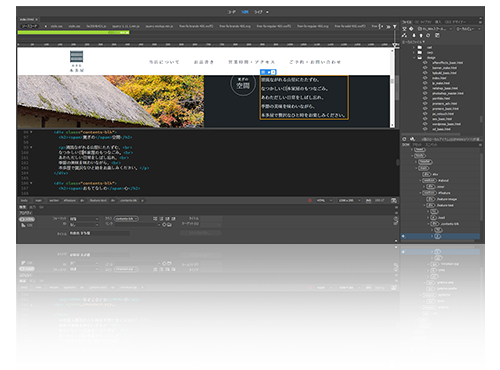
Task: Click the Git diamond icon in Files panel
Action: (x=411, y=29)
